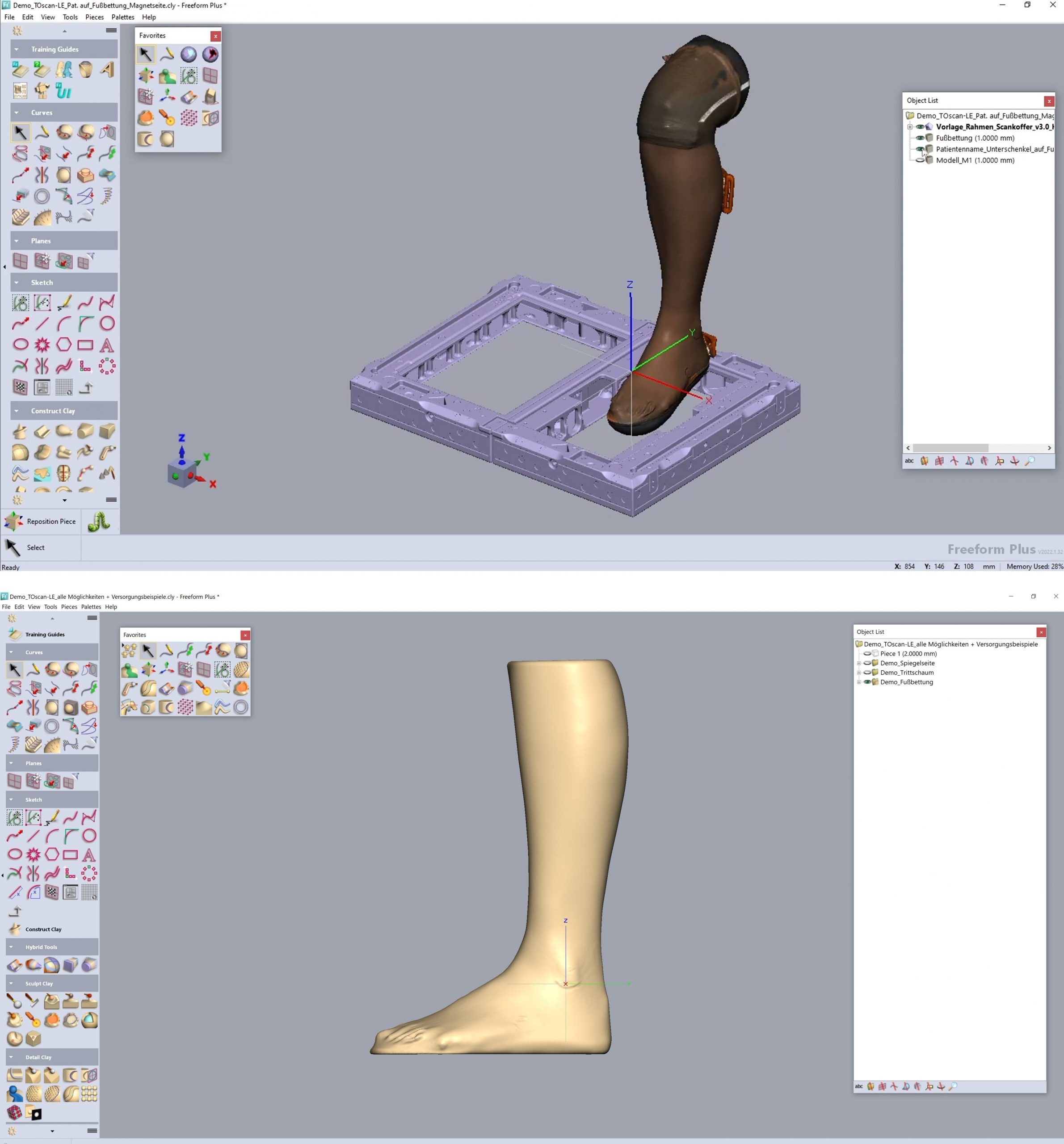Click the magnifier icon in lower Object List
Screen dimensions: 1064x1144
click(x=953, y=1086)
